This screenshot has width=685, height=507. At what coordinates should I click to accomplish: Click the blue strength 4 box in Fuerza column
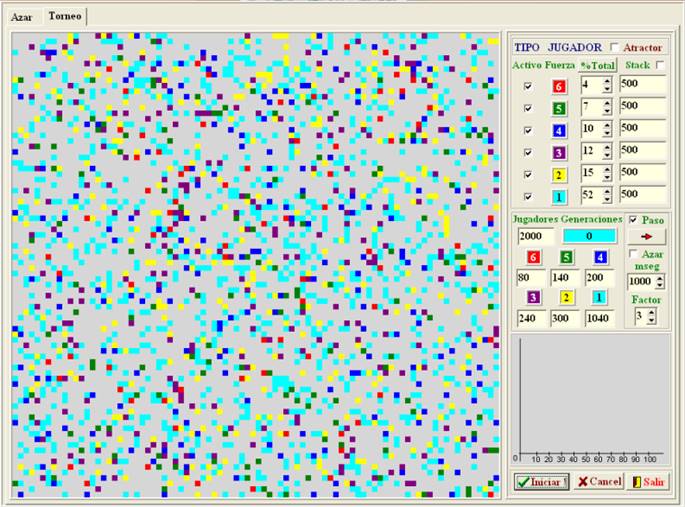[559, 131]
